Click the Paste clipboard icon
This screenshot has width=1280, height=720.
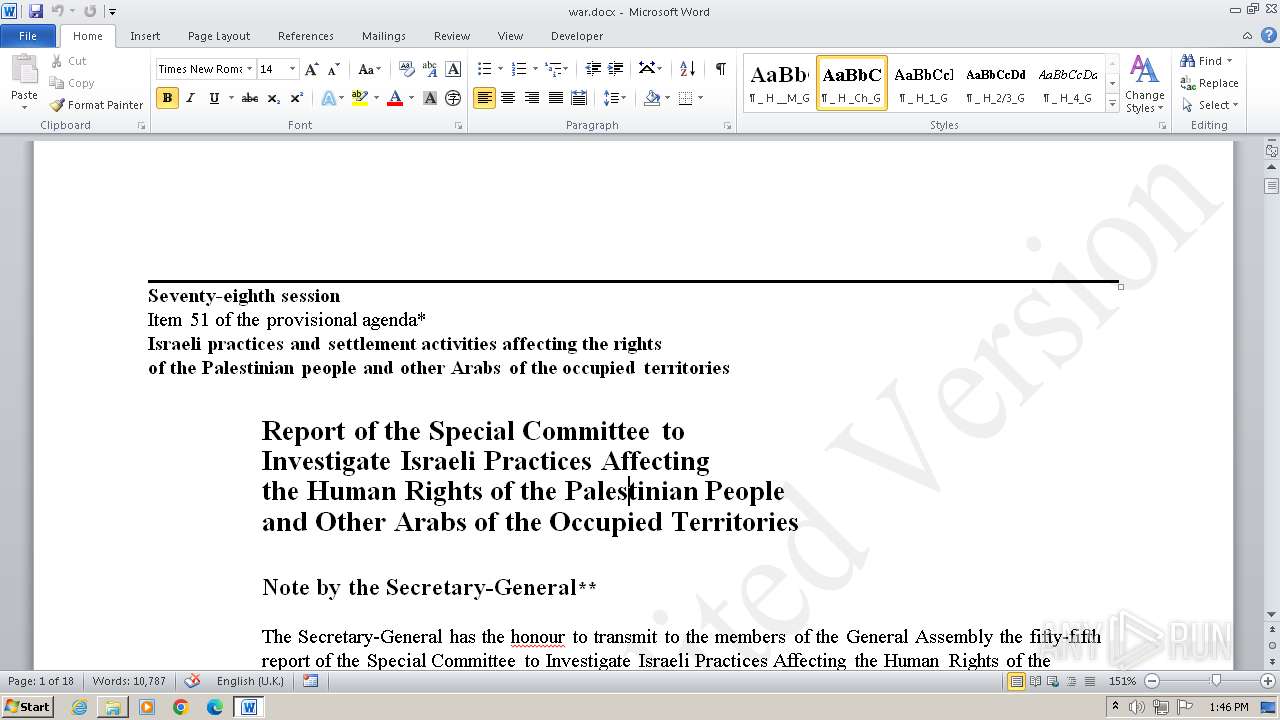[24, 69]
